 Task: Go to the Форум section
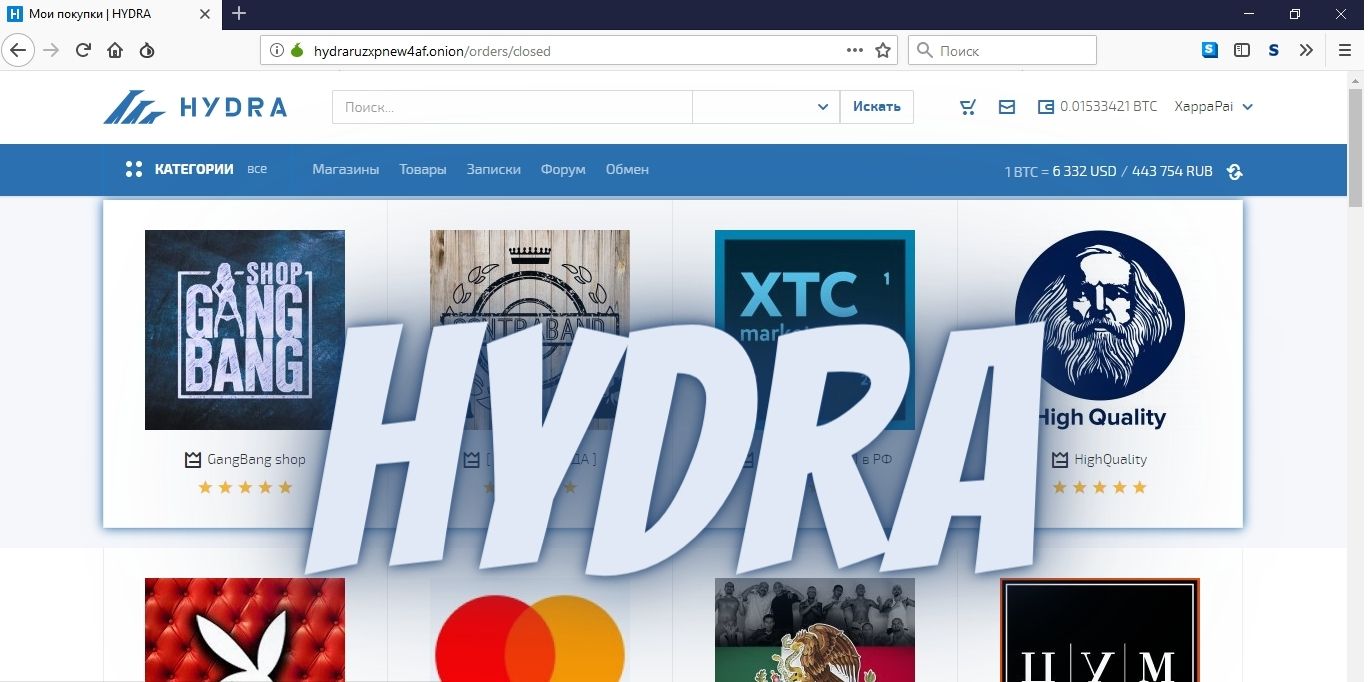tap(563, 170)
